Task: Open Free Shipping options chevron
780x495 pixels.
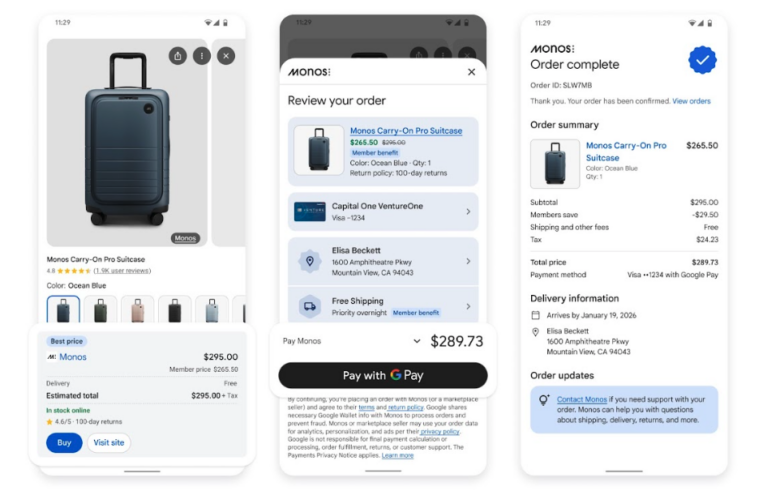Action: click(468, 306)
